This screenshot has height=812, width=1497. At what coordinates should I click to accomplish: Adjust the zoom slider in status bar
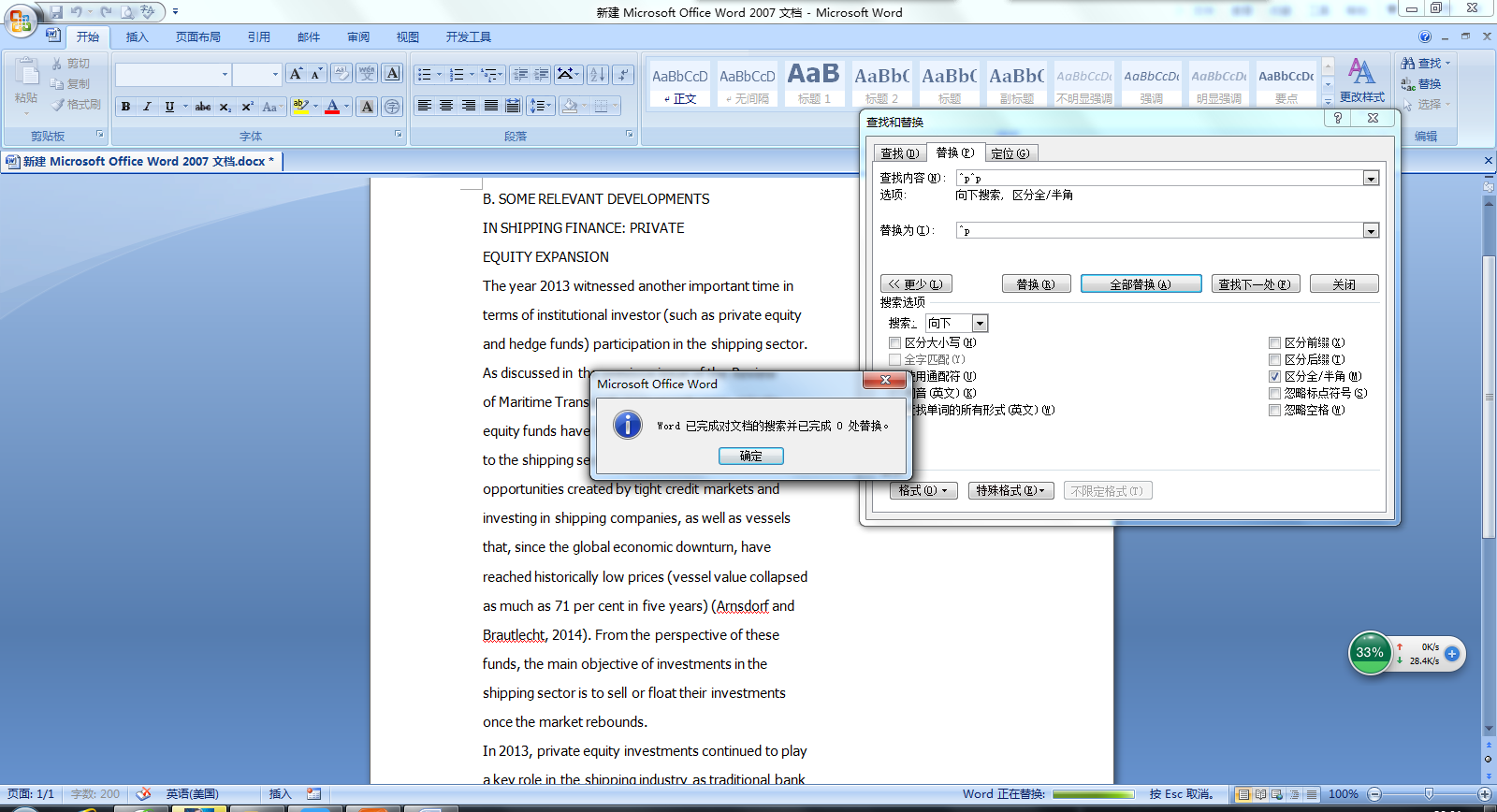click(1429, 794)
